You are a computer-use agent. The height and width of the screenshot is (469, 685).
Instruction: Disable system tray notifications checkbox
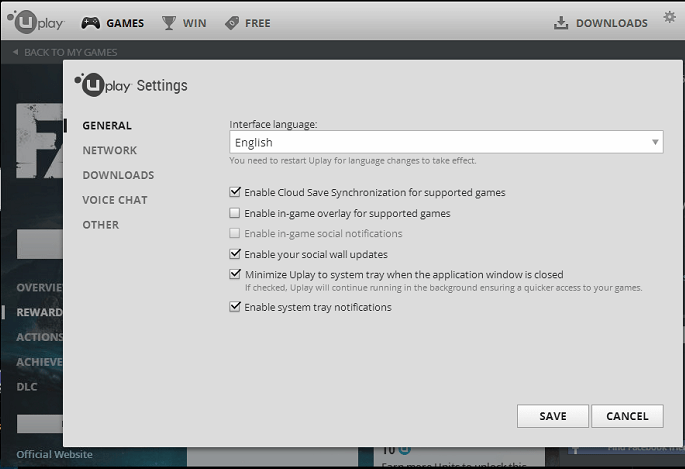click(x=235, y=307)
